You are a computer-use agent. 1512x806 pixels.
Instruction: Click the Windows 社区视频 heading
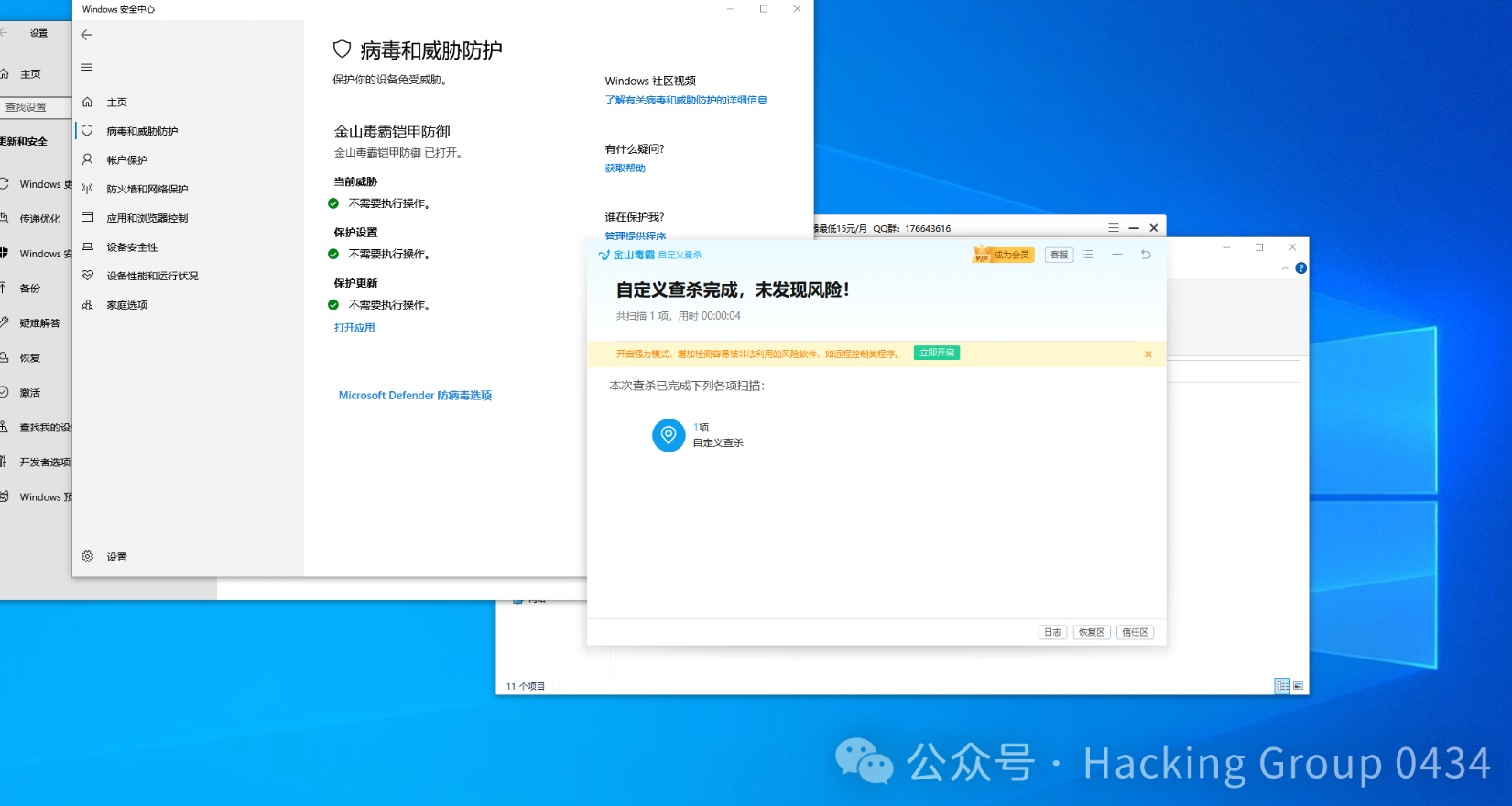click(650, 81)
